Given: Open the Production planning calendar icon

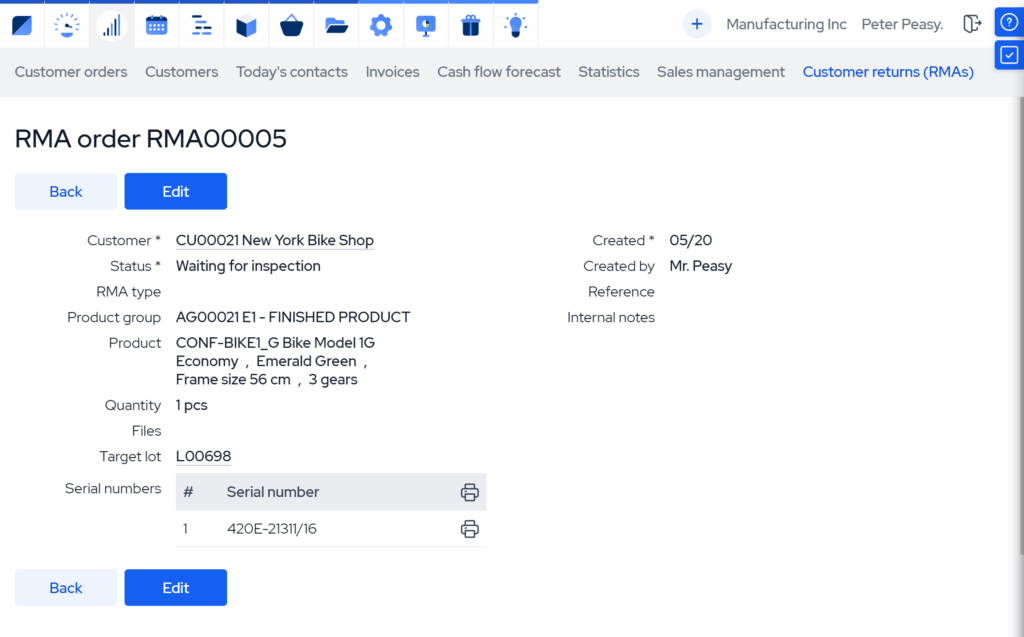Looking at the screenshot, I should [x=156, y=24].
